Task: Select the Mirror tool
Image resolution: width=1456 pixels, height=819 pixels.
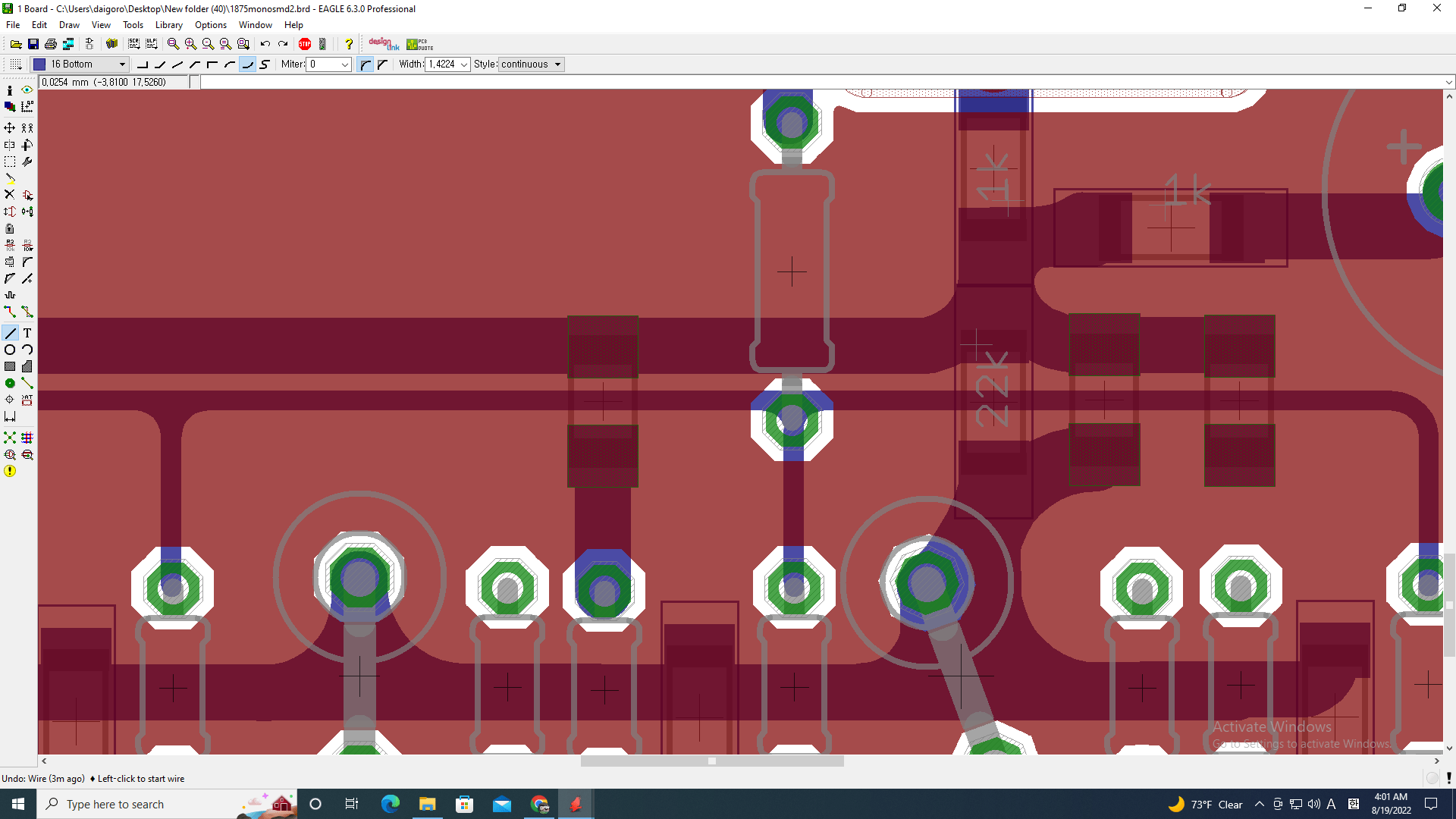Action: 10,145
